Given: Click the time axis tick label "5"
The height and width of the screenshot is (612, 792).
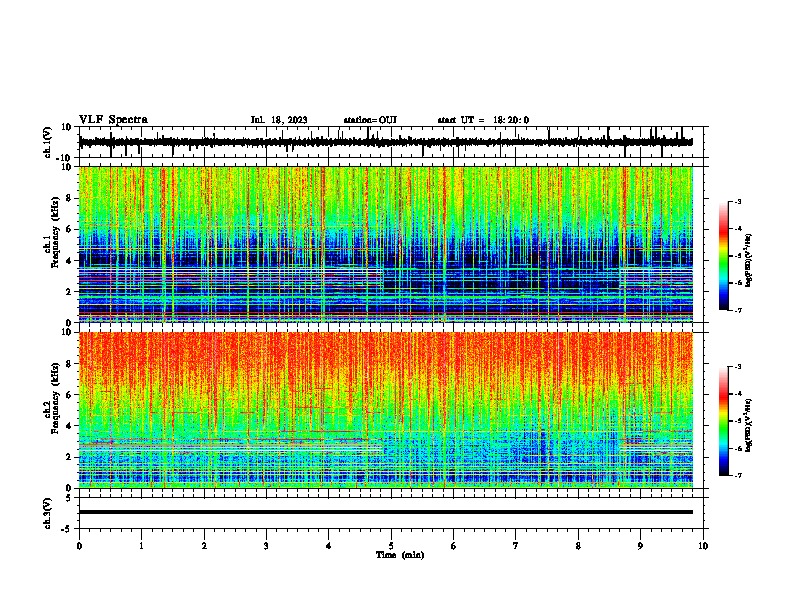Looking at the screenshot, I should (391, 546).
